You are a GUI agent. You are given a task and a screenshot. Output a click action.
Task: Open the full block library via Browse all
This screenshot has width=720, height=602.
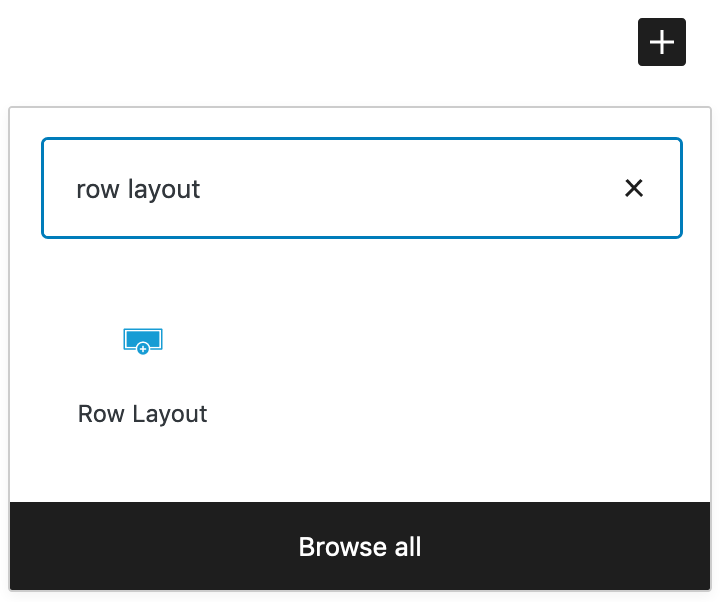[360, 547]
